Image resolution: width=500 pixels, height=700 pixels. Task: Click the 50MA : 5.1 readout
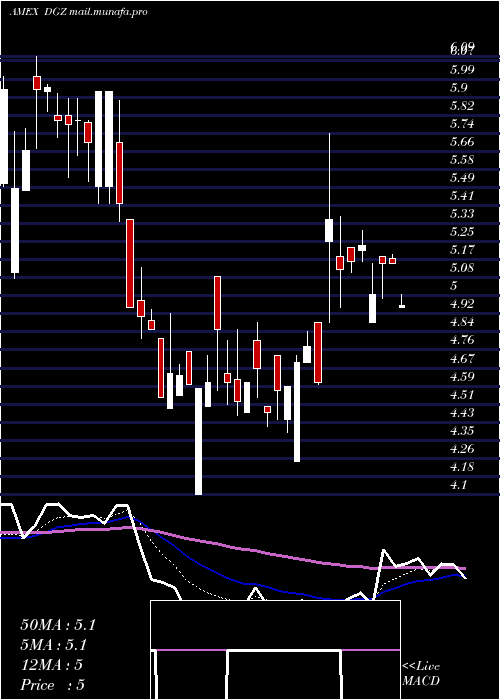[x=58, y=625]
